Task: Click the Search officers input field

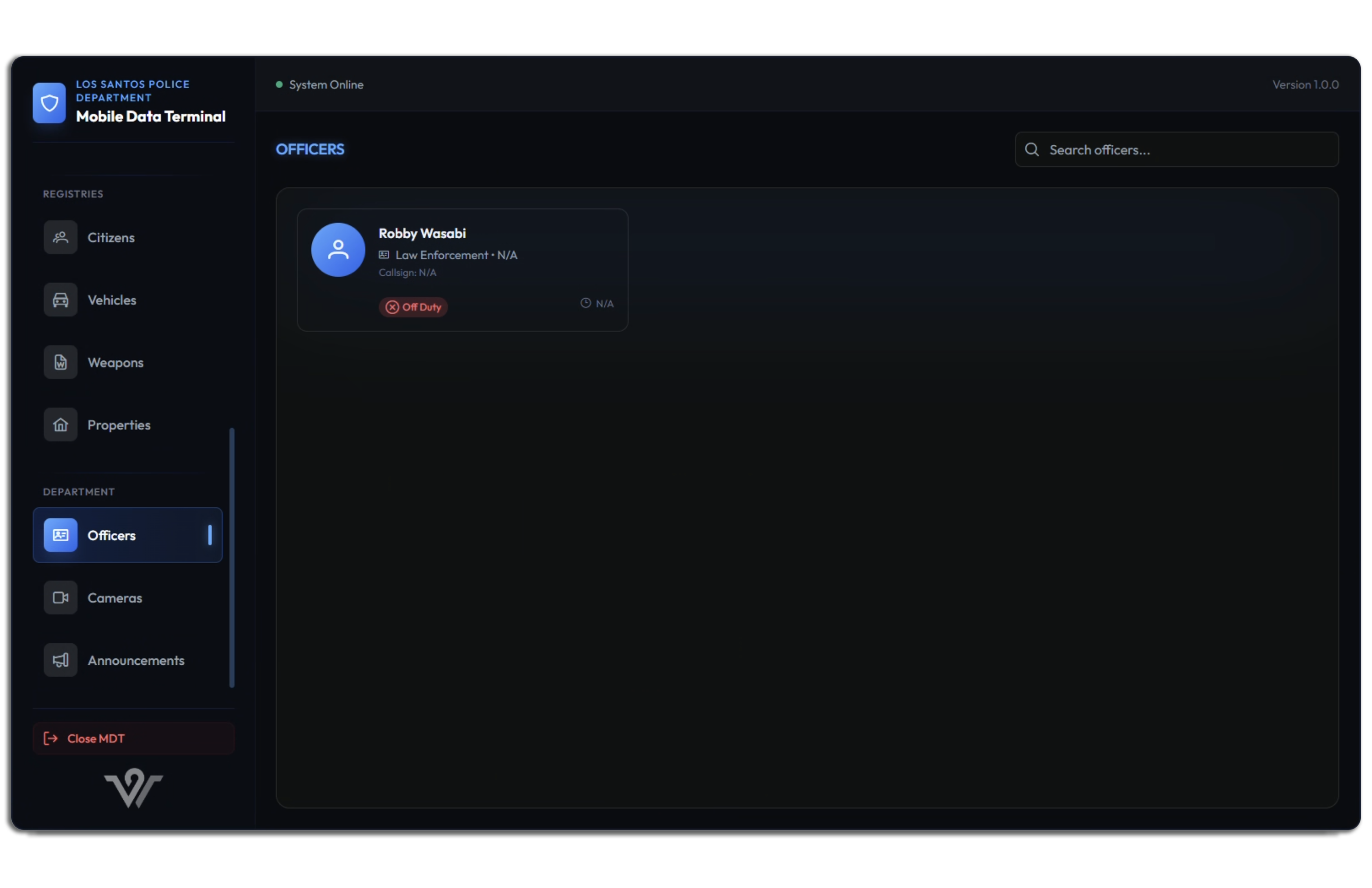Action: point(1187,150)
